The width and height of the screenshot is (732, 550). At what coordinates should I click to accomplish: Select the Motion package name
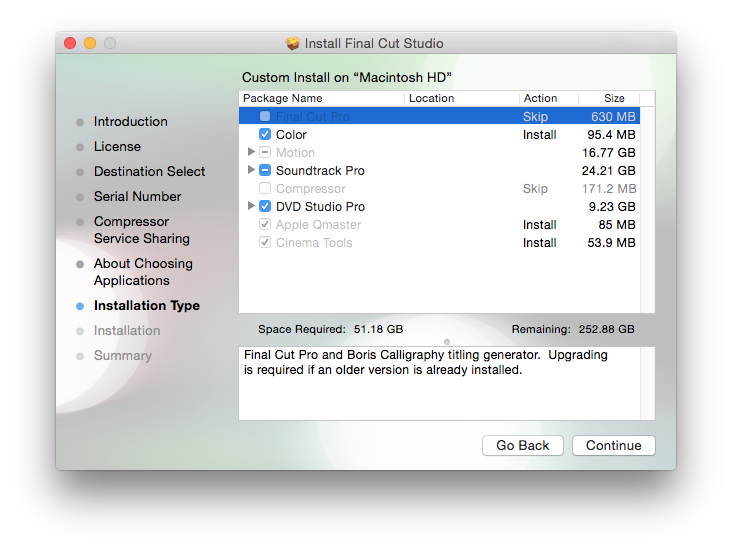295,153
